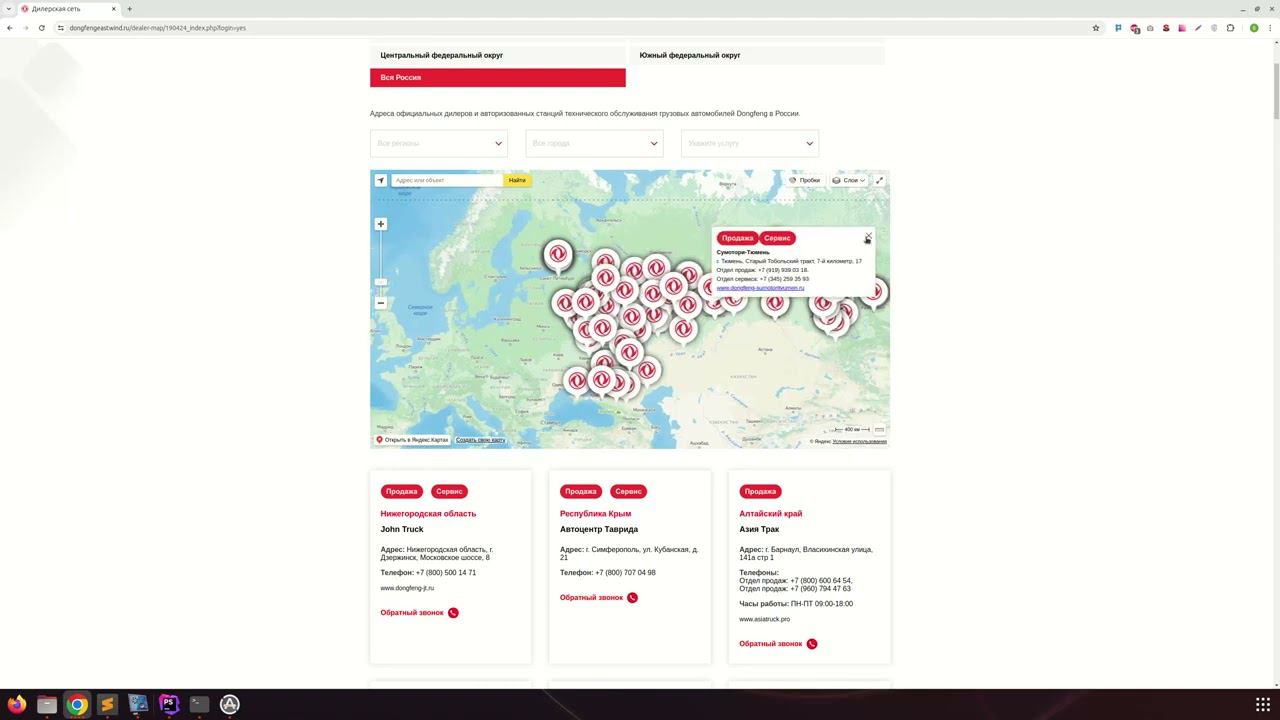The image size is (1280, 720).
Task: Click Обратный звонок for John Truck
Action: [x=419, y=613]
